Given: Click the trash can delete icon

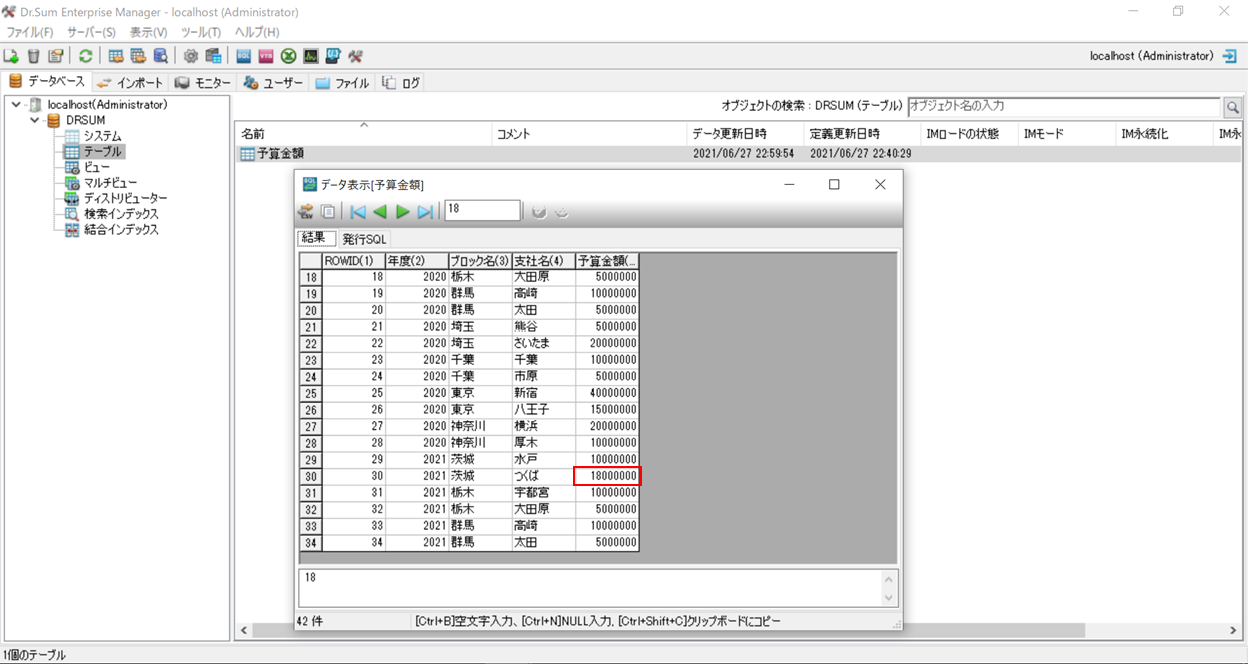Looking at the screenshot, I should point(34,56).
